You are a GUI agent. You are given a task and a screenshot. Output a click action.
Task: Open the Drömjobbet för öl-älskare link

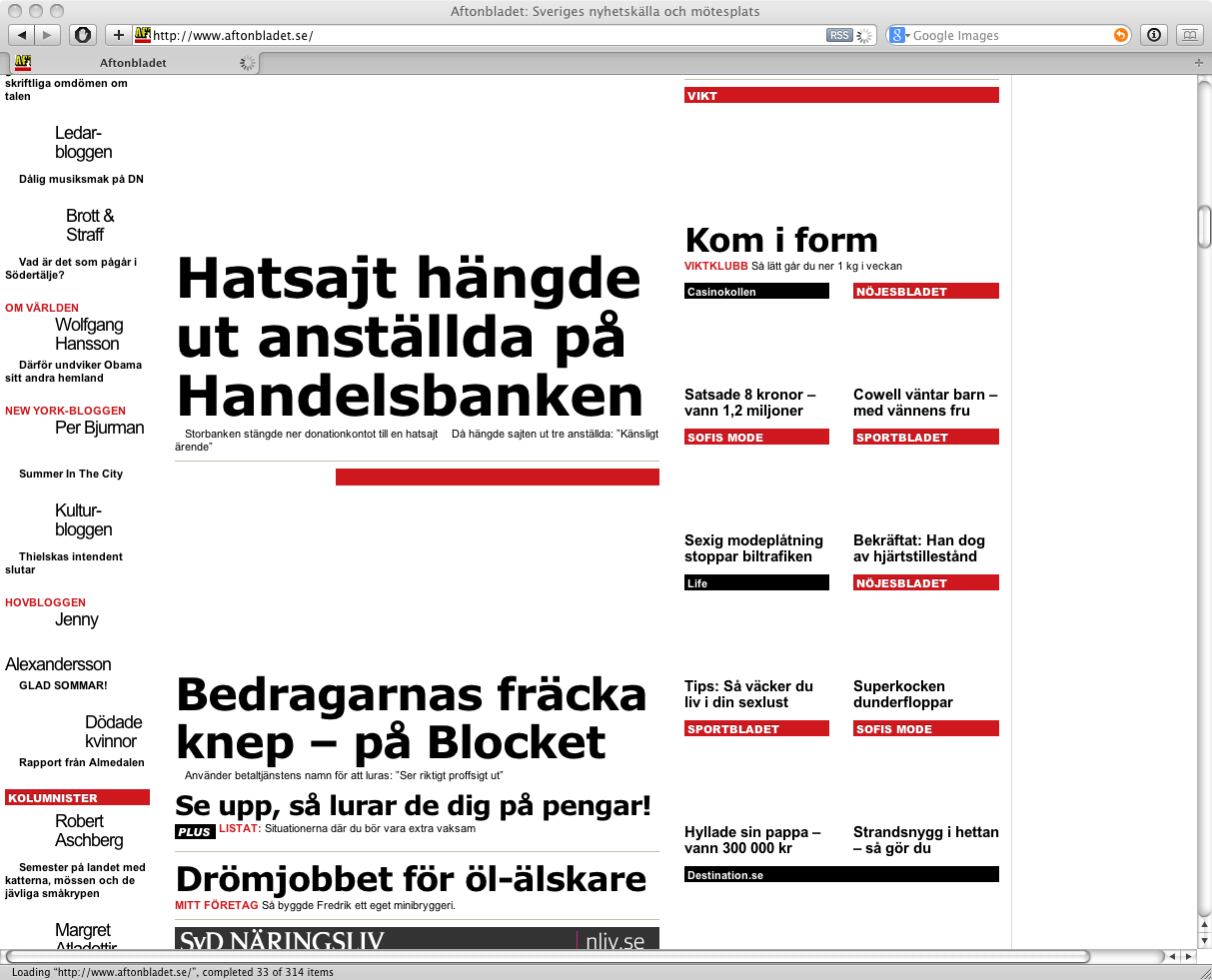(411, 879)
